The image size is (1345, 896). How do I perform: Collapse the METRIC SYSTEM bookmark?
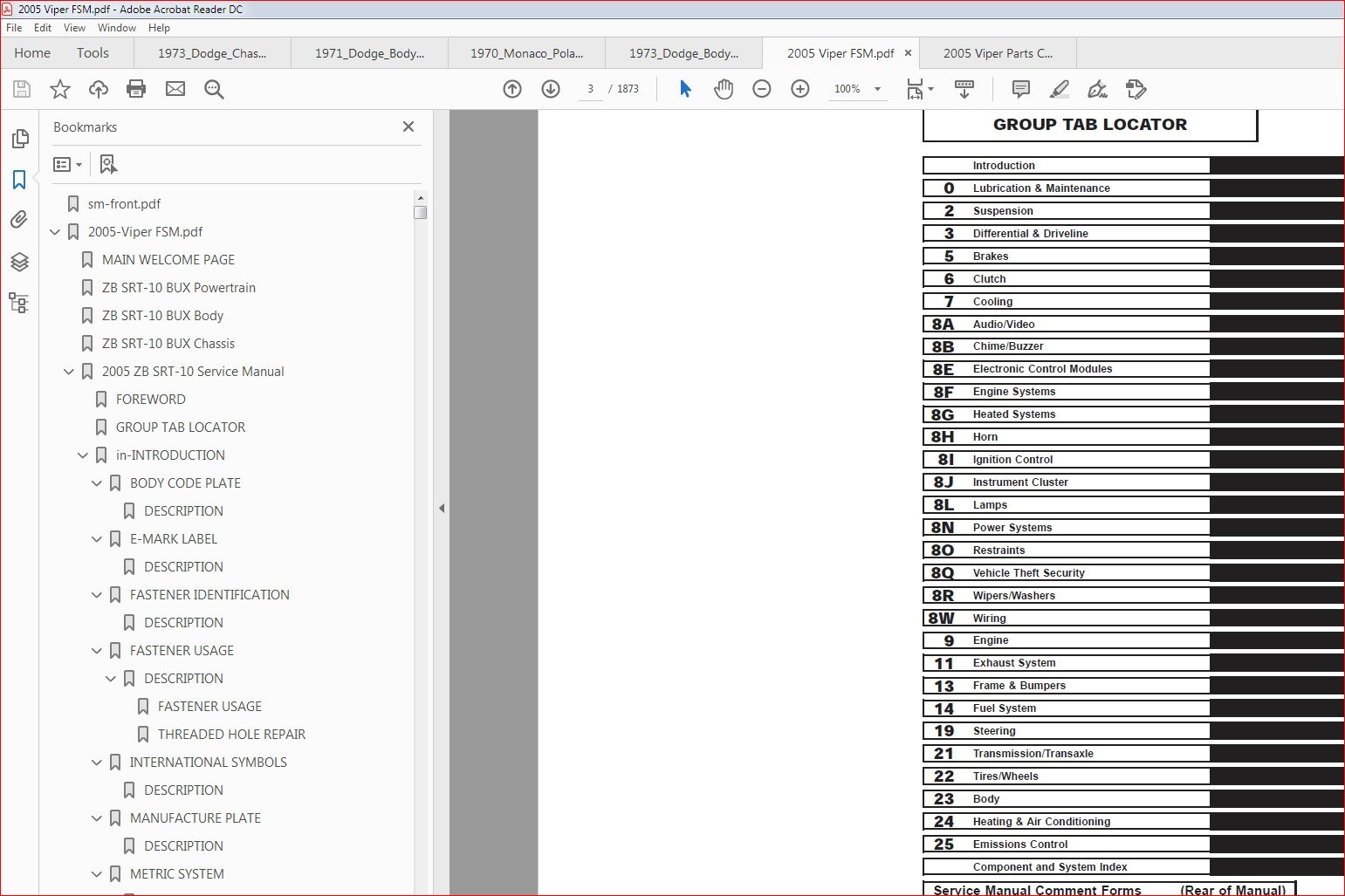(97, 874)
